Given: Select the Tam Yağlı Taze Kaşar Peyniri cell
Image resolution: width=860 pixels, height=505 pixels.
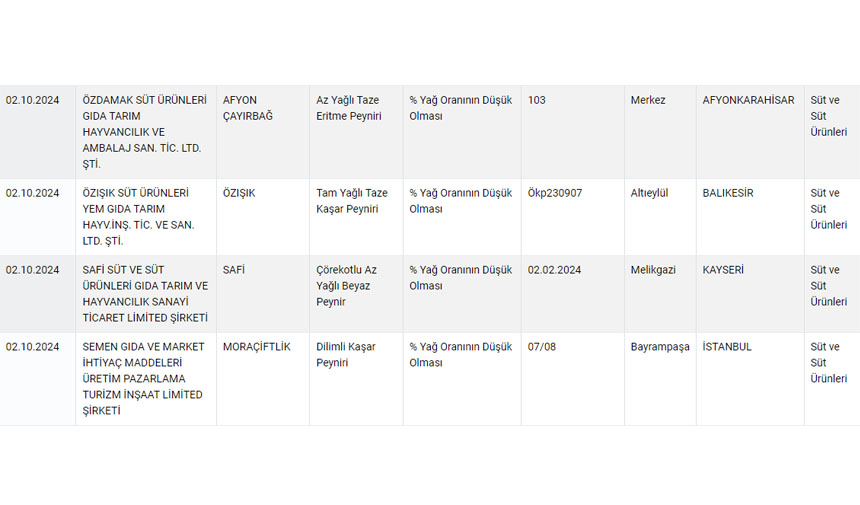Looking at the screenshot, I should (351, 201).
